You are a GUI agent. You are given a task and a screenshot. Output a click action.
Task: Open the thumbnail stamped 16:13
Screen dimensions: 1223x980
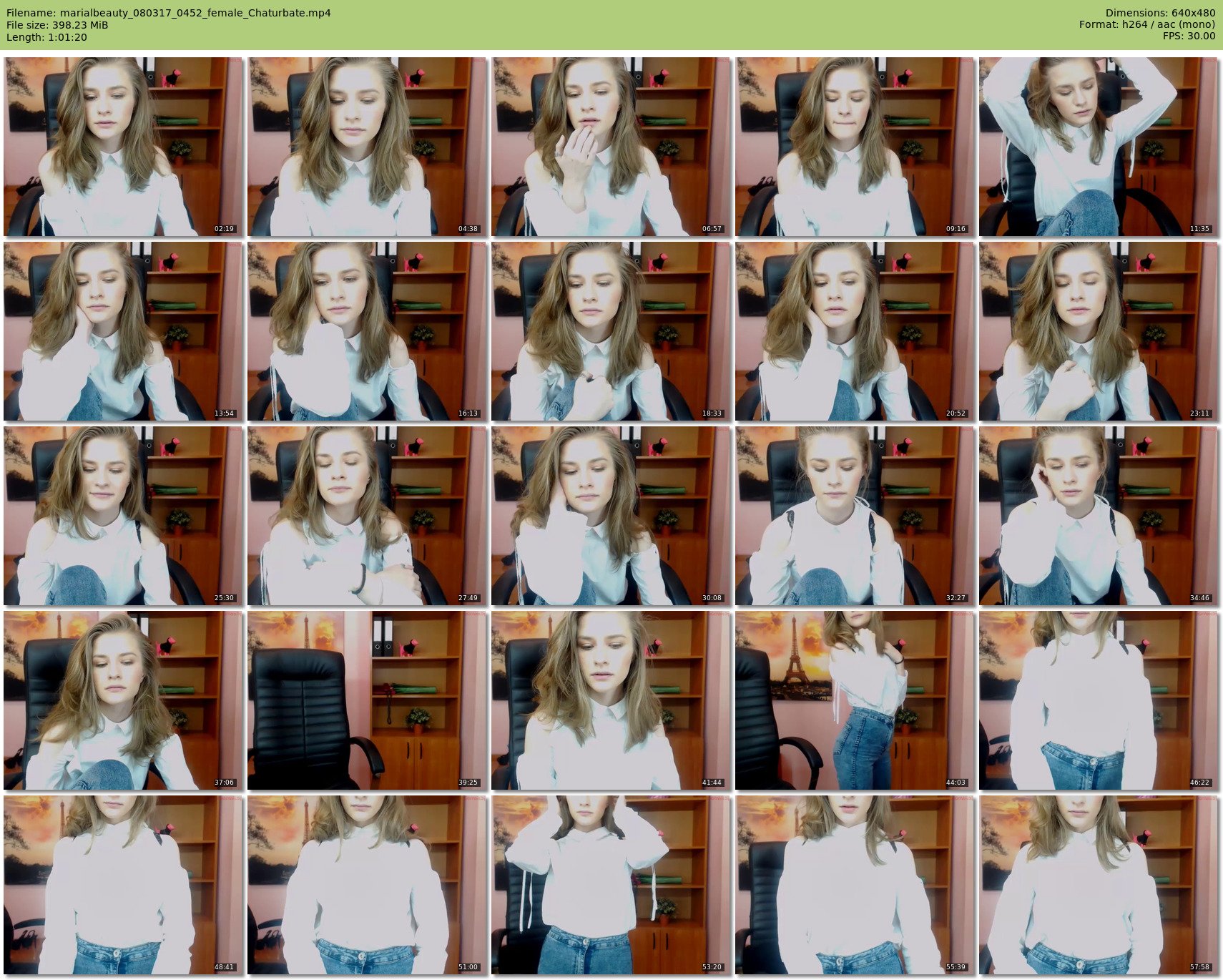pos(367,331)
